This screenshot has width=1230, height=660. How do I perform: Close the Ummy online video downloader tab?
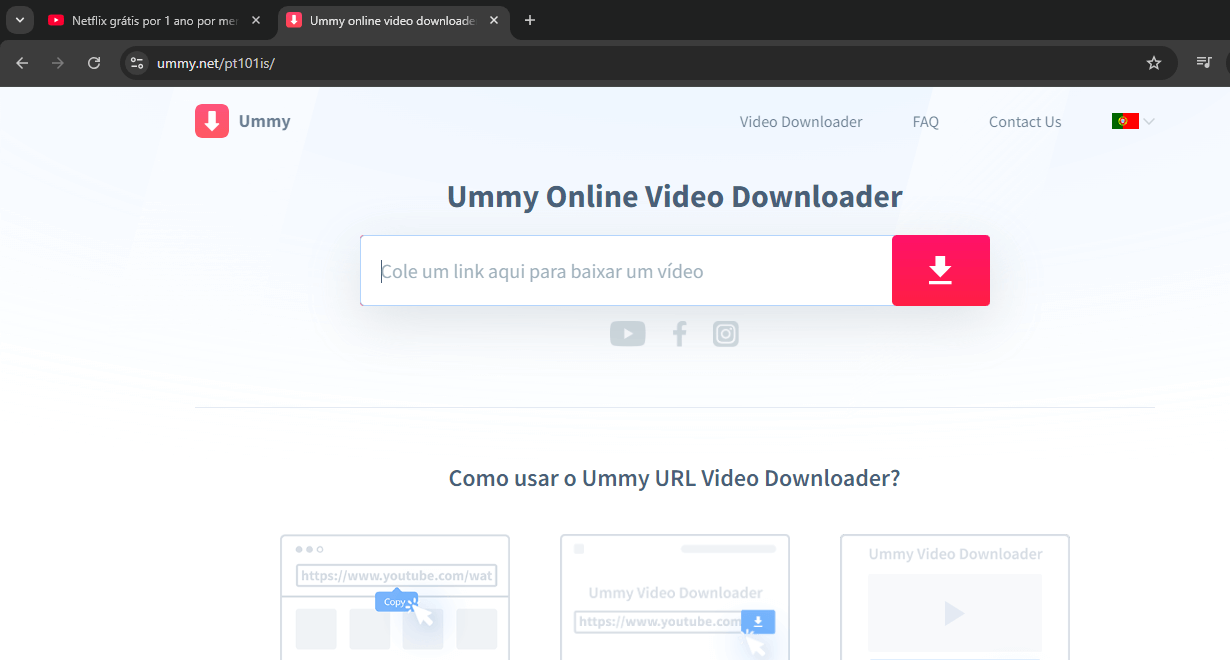(x=494, y=20)
